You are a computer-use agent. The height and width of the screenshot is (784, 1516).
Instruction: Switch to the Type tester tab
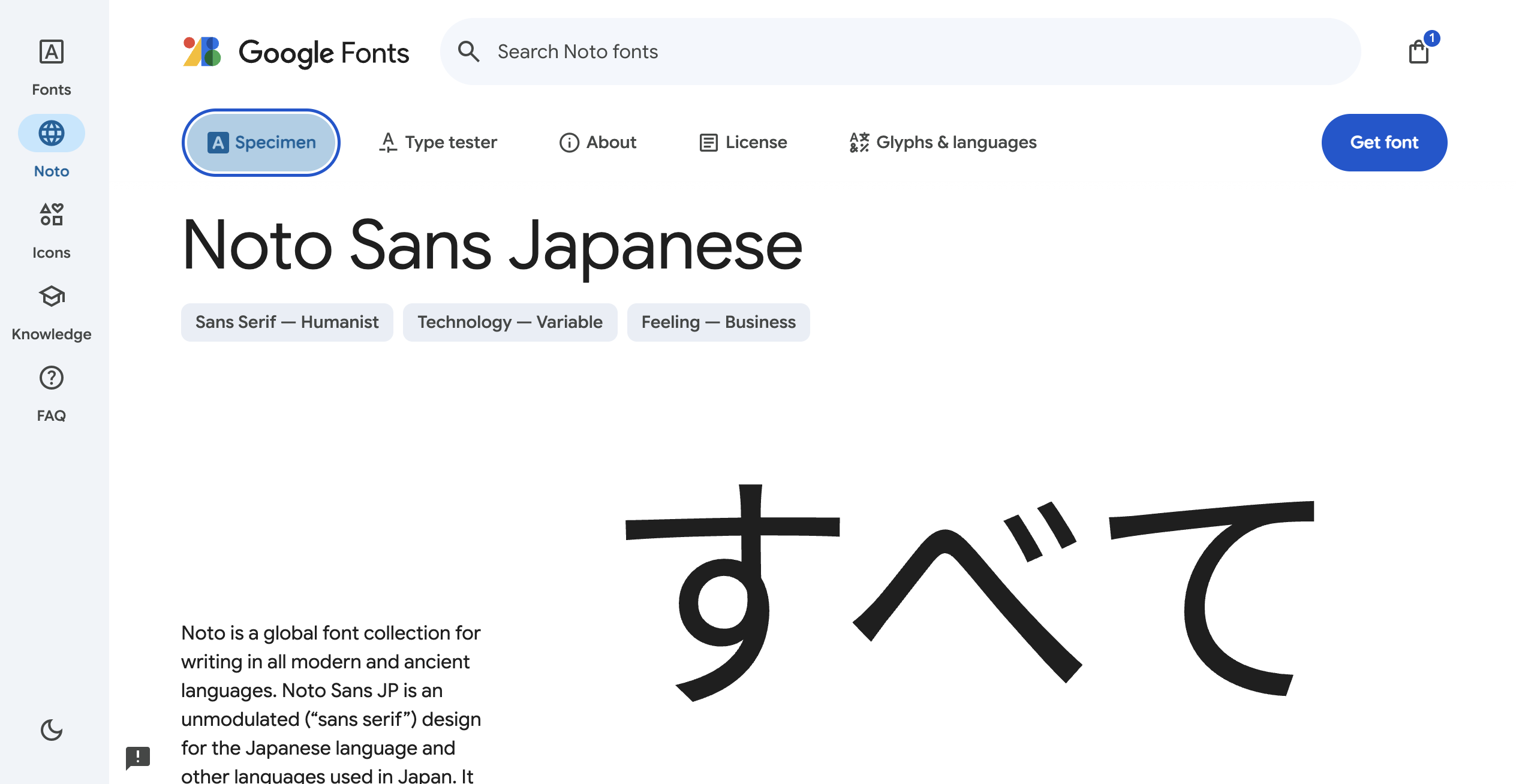click(438, 143)
